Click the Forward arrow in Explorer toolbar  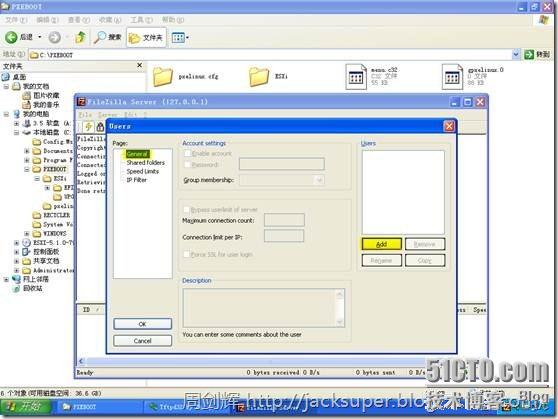point(54,37)
